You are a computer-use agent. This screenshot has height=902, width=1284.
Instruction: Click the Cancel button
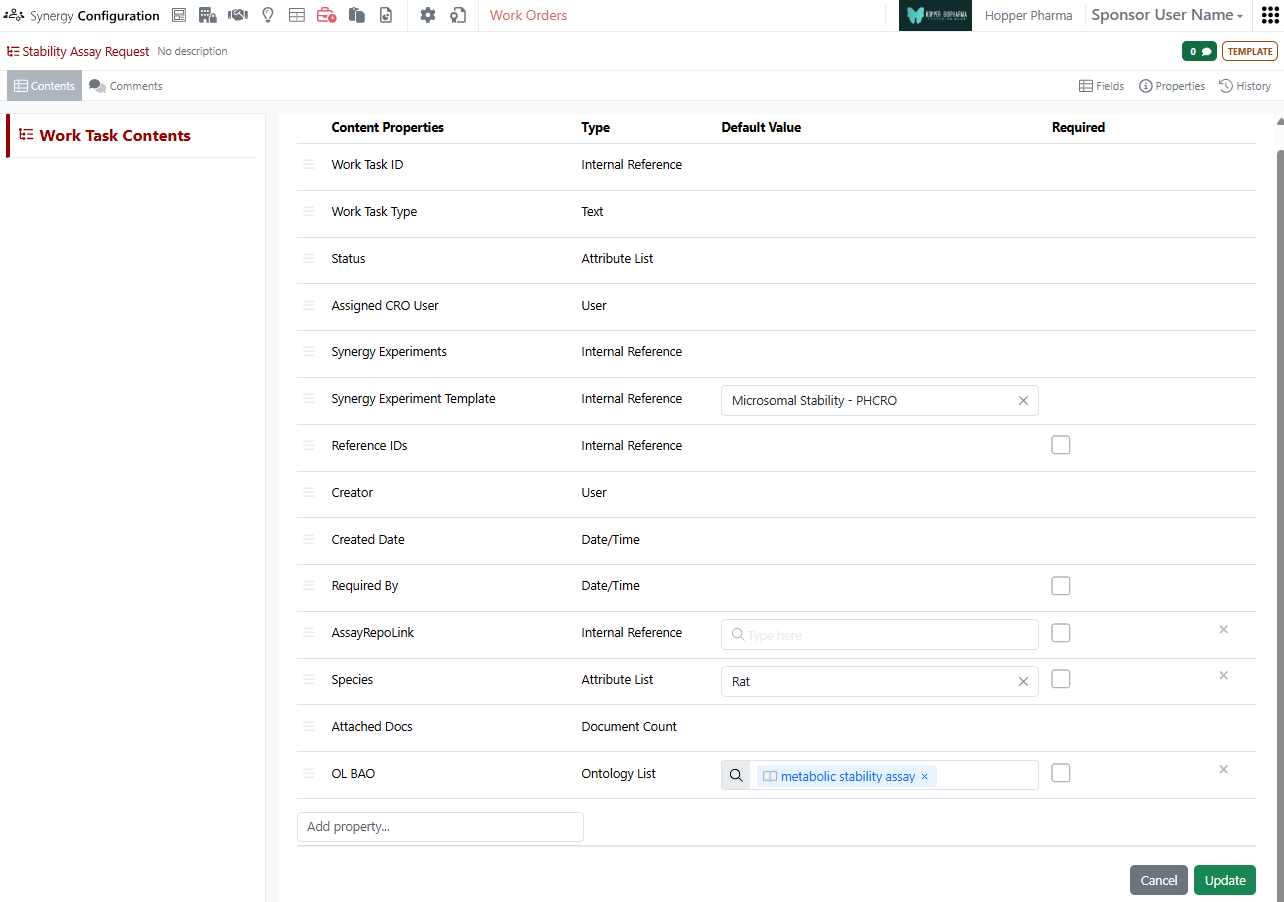[1159, 880]
